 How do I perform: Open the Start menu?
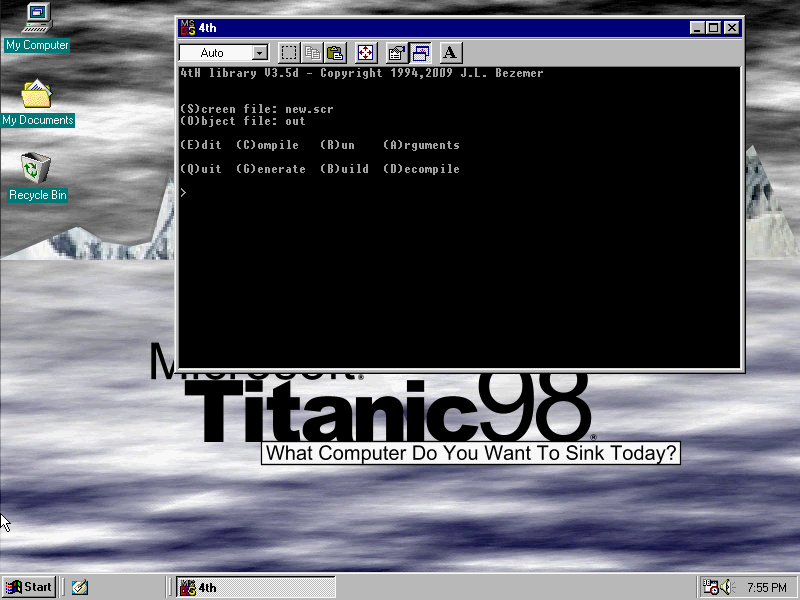click(x=29, y=587)
